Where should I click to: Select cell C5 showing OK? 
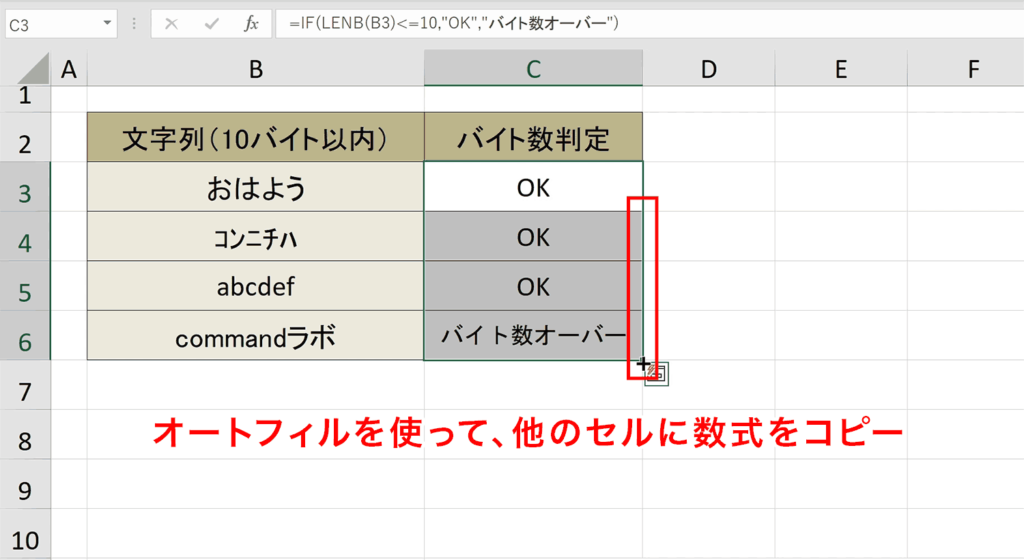(x=534, y=286)
